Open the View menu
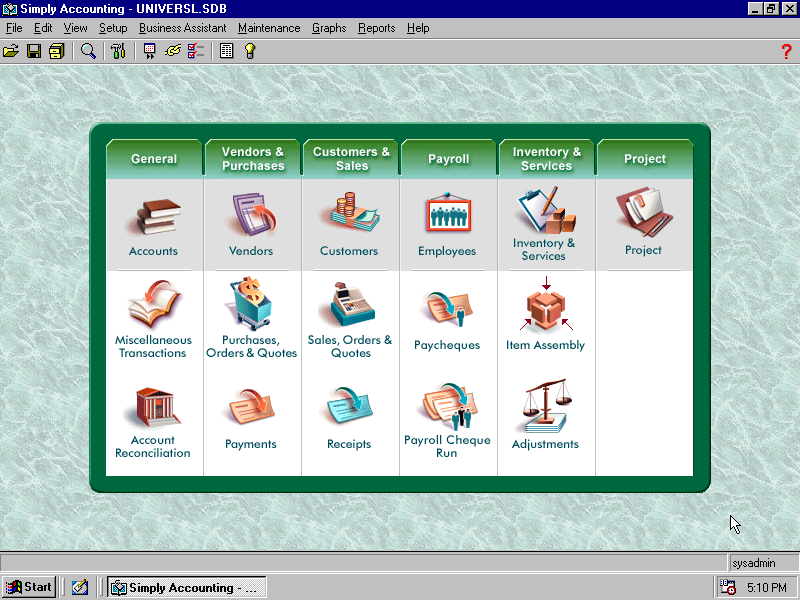Viewport: 800px width, 600px height. coord(76,28)
